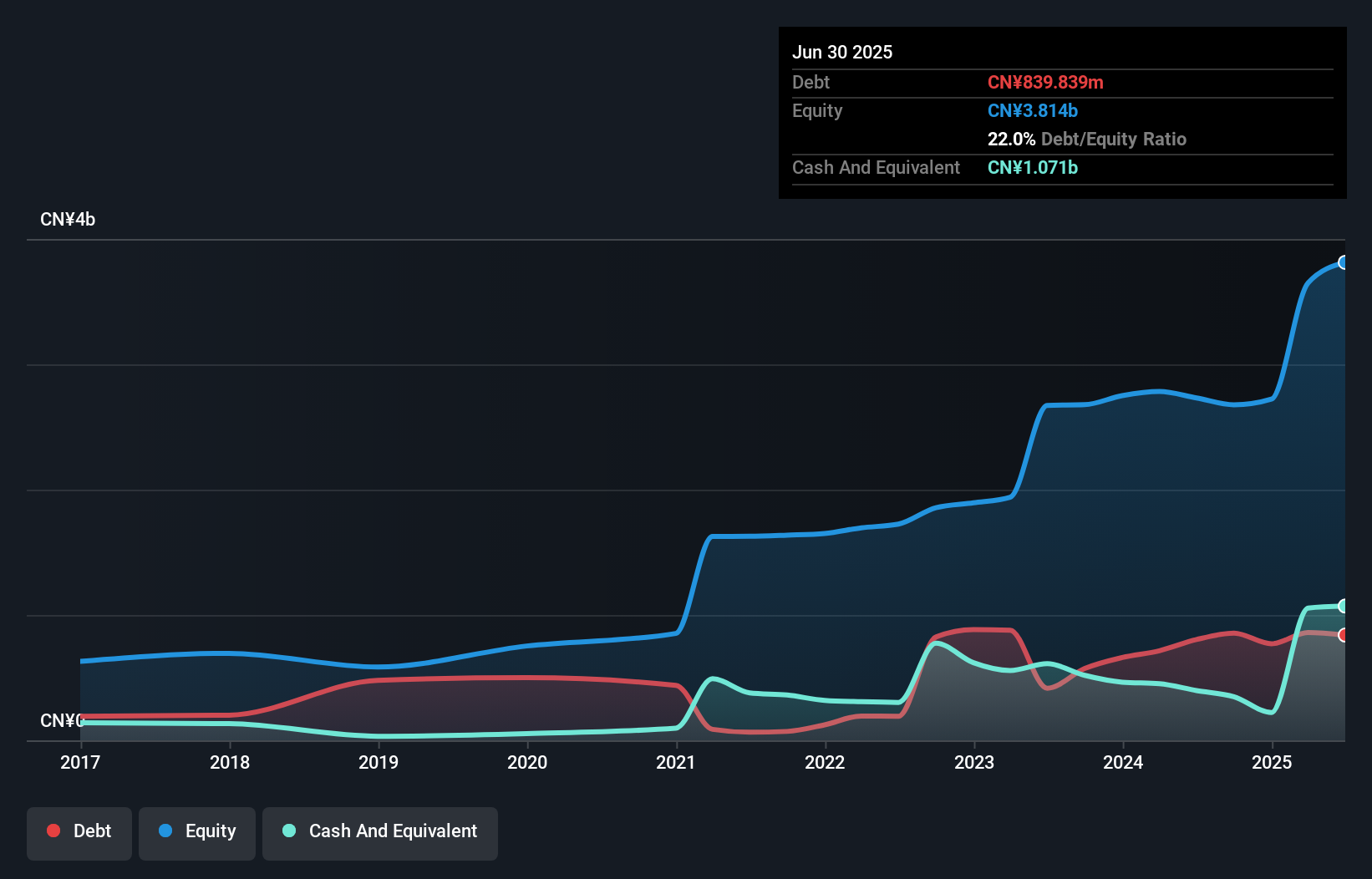Select the teal Cash endpoint marker
The width and height of the screenshot is (1372, 879).
pos(1344,606)
